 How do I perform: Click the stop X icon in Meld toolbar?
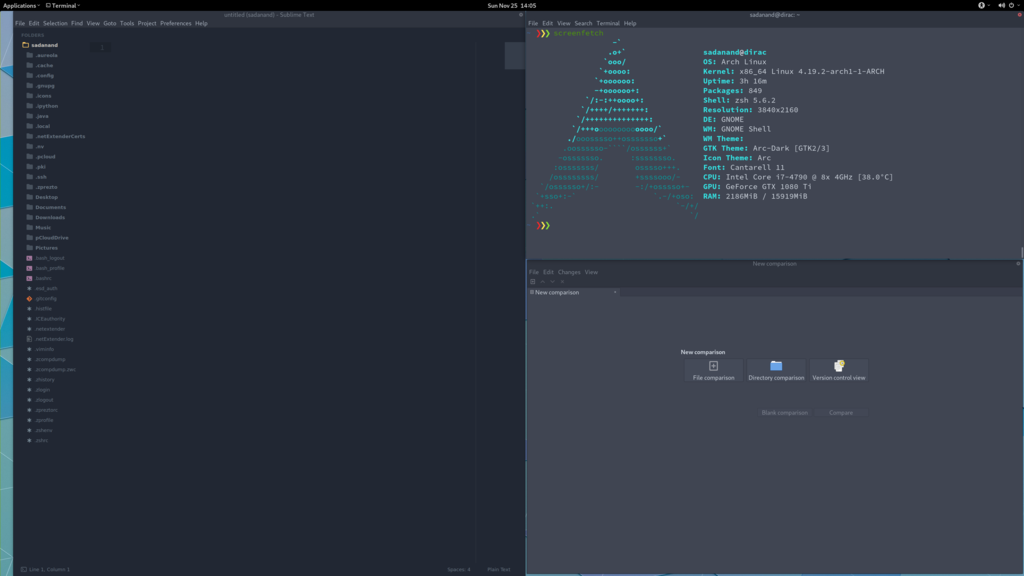coord(562,281)
